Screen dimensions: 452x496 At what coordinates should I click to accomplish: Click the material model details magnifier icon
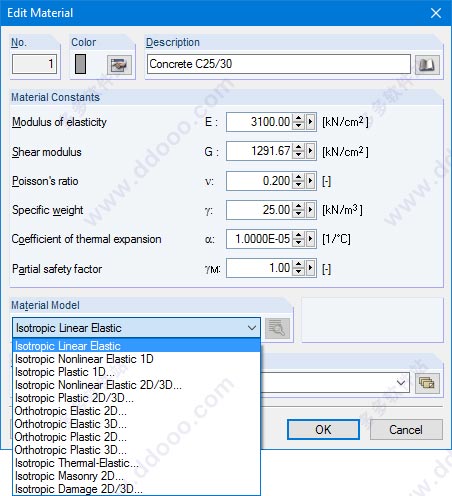[x=277, y=328]
